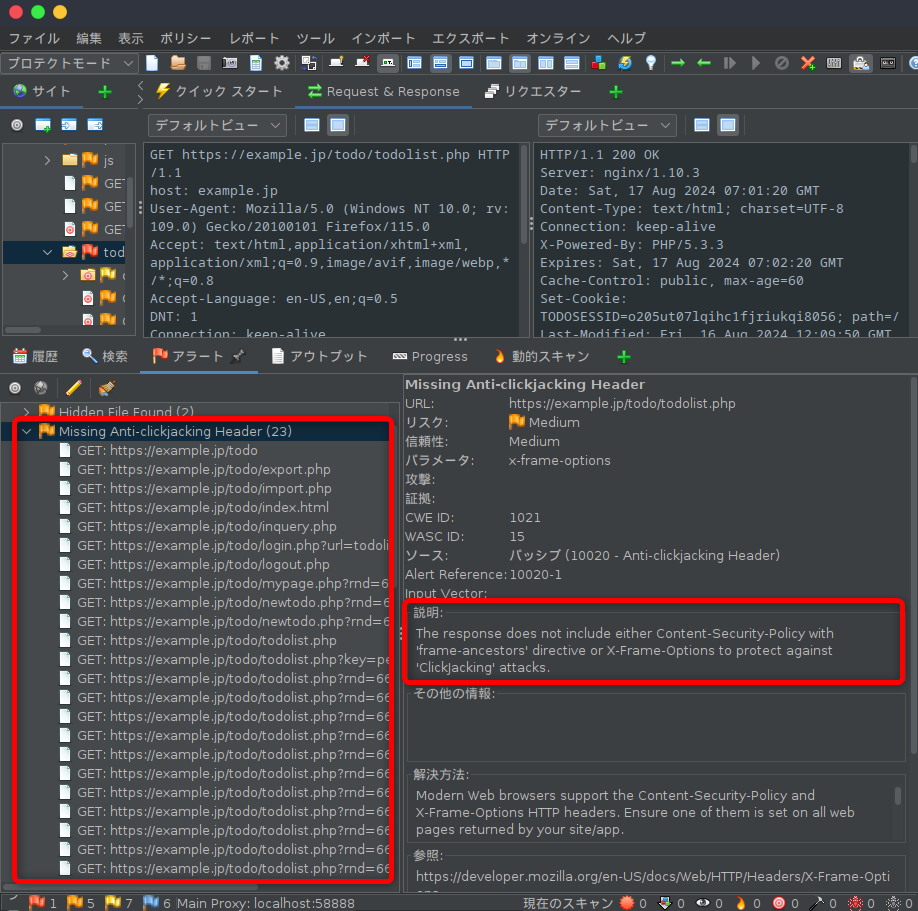Add new tab with plus after リクエスター

[x=616, y=92]
